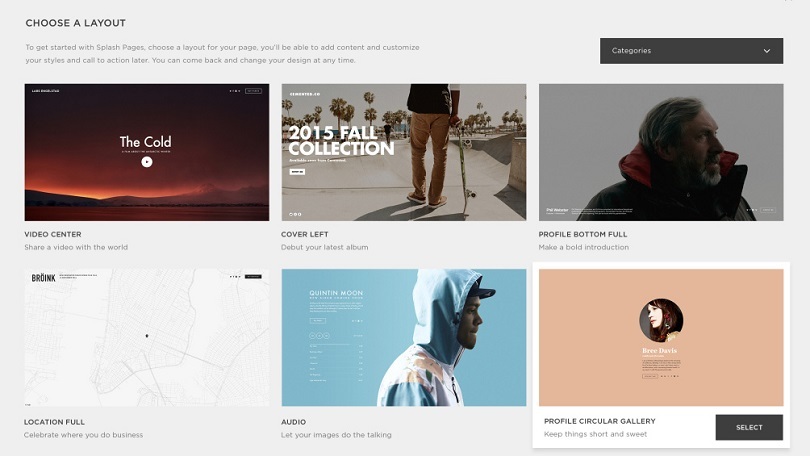Click the small button under 2015 Fall Collection

coord(297,171)
